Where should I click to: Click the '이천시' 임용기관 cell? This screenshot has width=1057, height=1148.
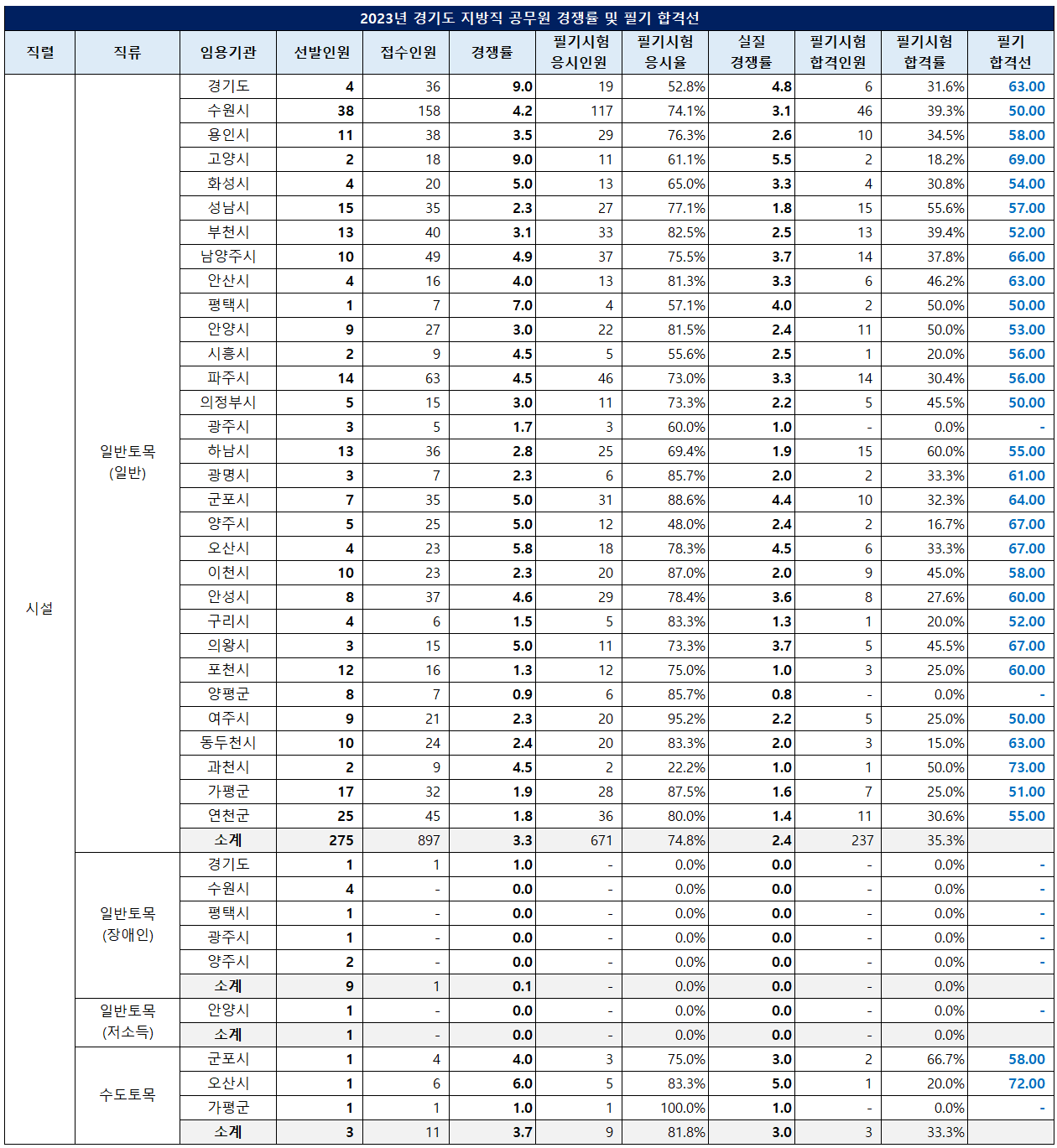228,573
